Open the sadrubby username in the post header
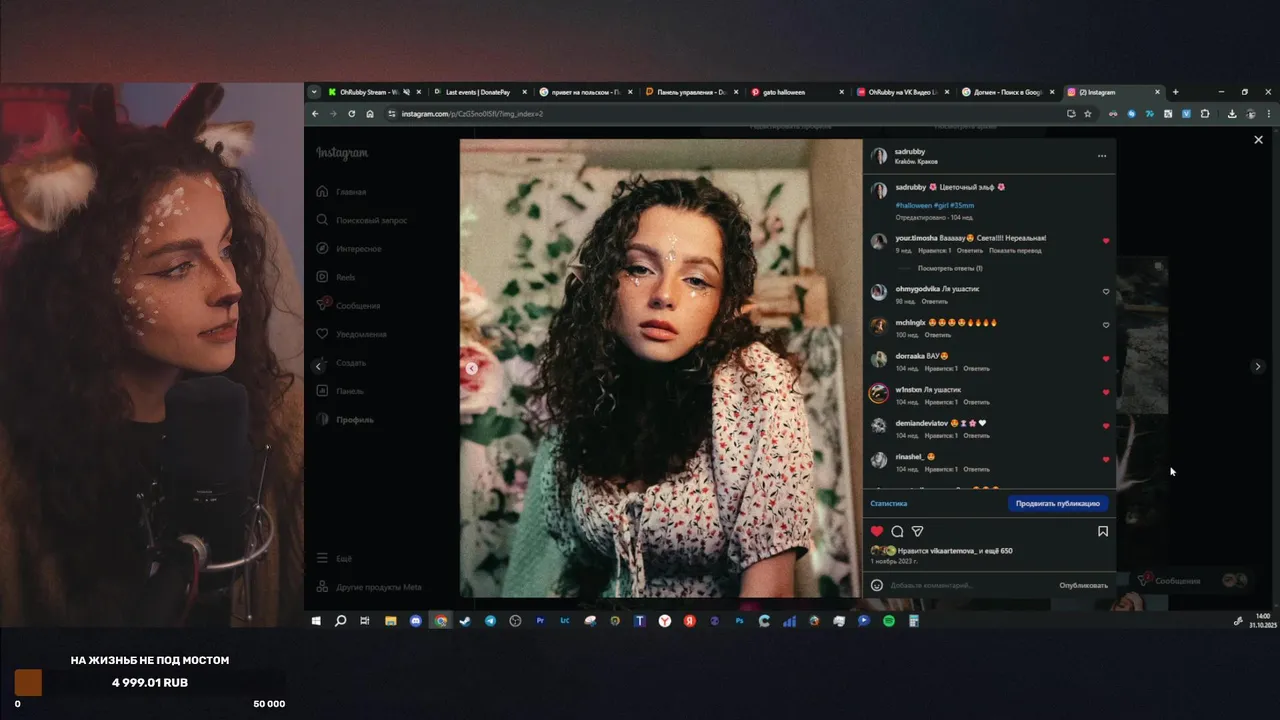 click(910, 152)
